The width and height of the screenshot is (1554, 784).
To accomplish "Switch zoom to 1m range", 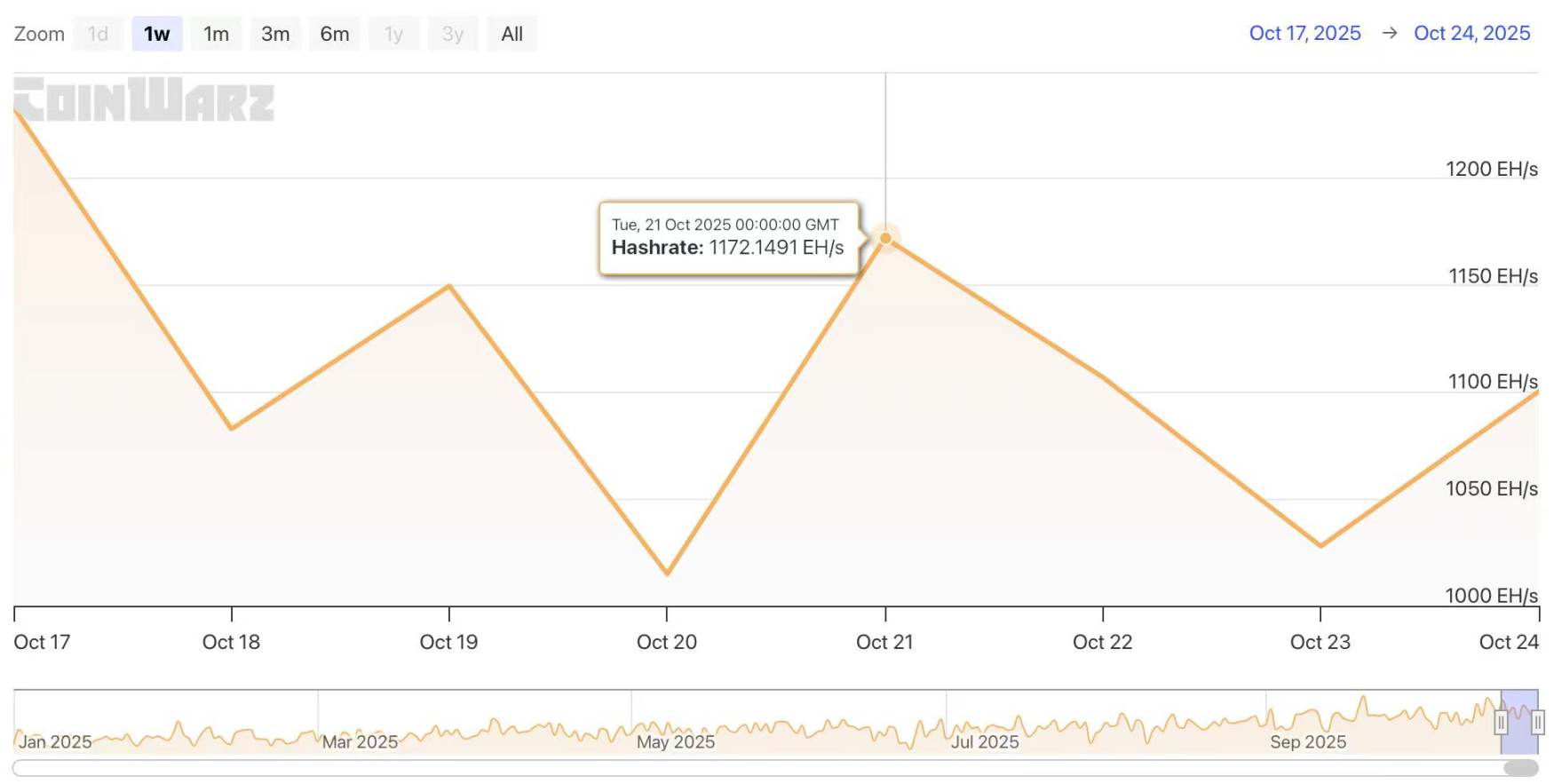I will tap(216, 34).
